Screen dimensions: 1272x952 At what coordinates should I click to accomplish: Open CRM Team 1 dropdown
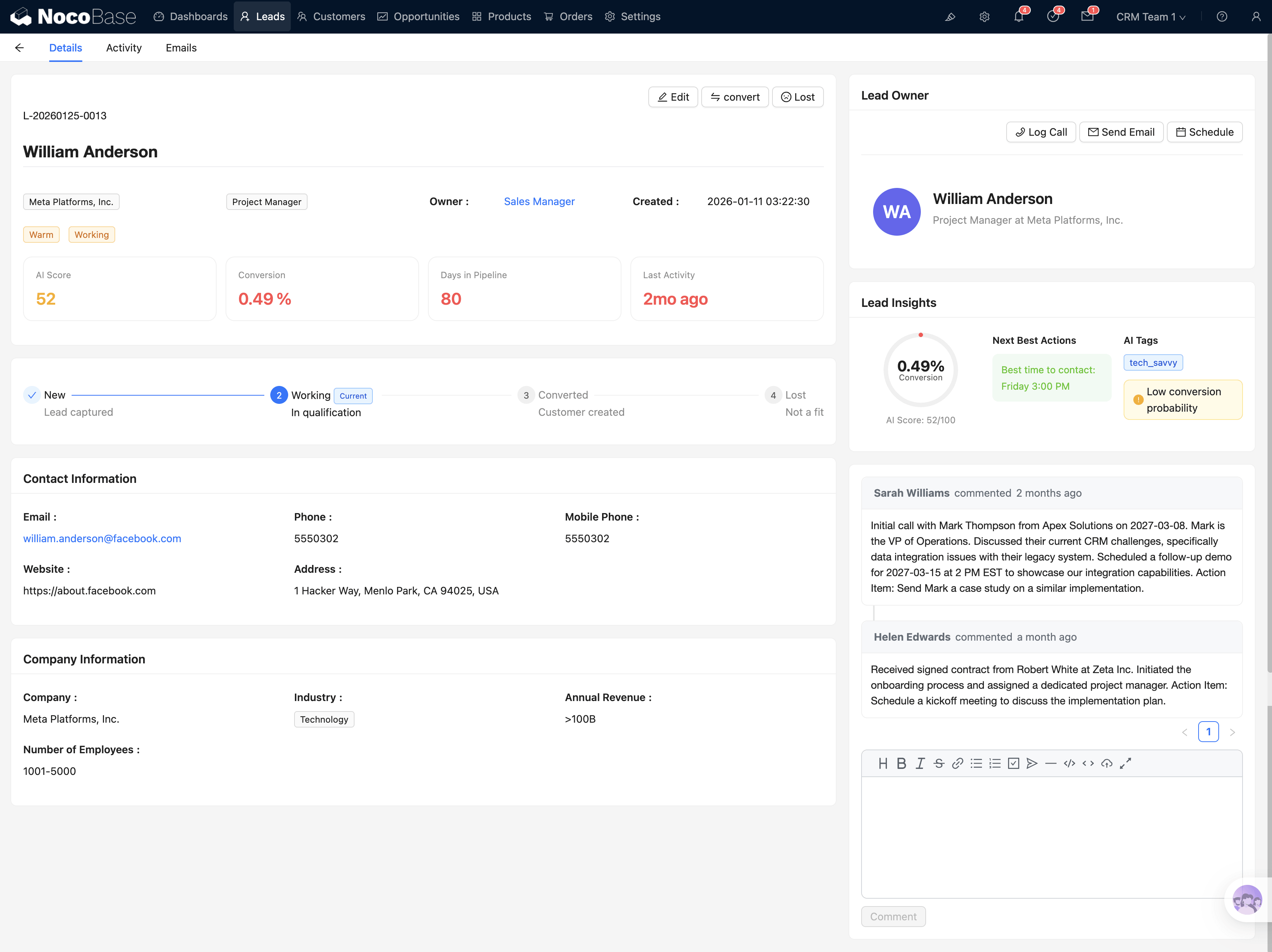[1150, 17]
